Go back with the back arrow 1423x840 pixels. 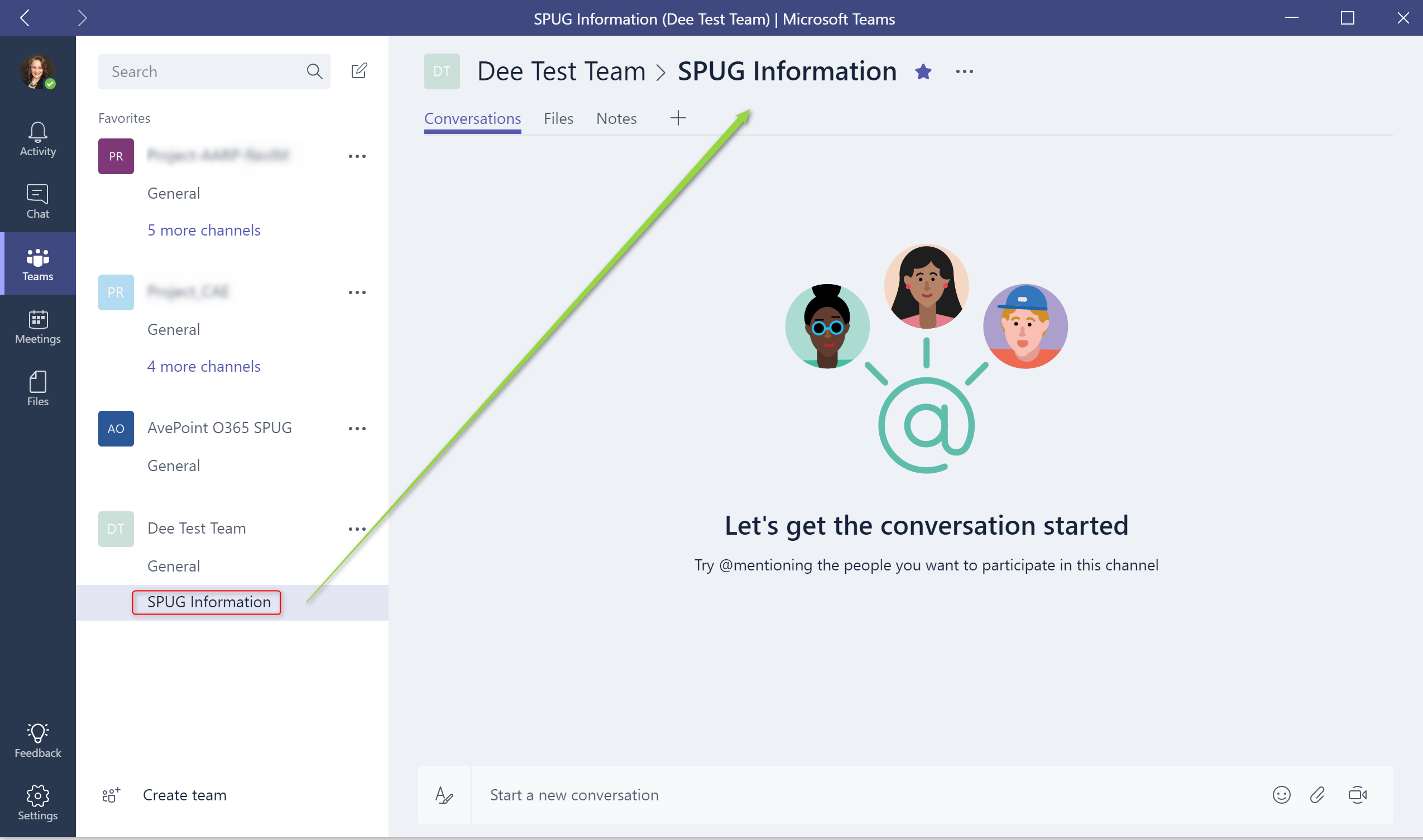click(25, 18)
